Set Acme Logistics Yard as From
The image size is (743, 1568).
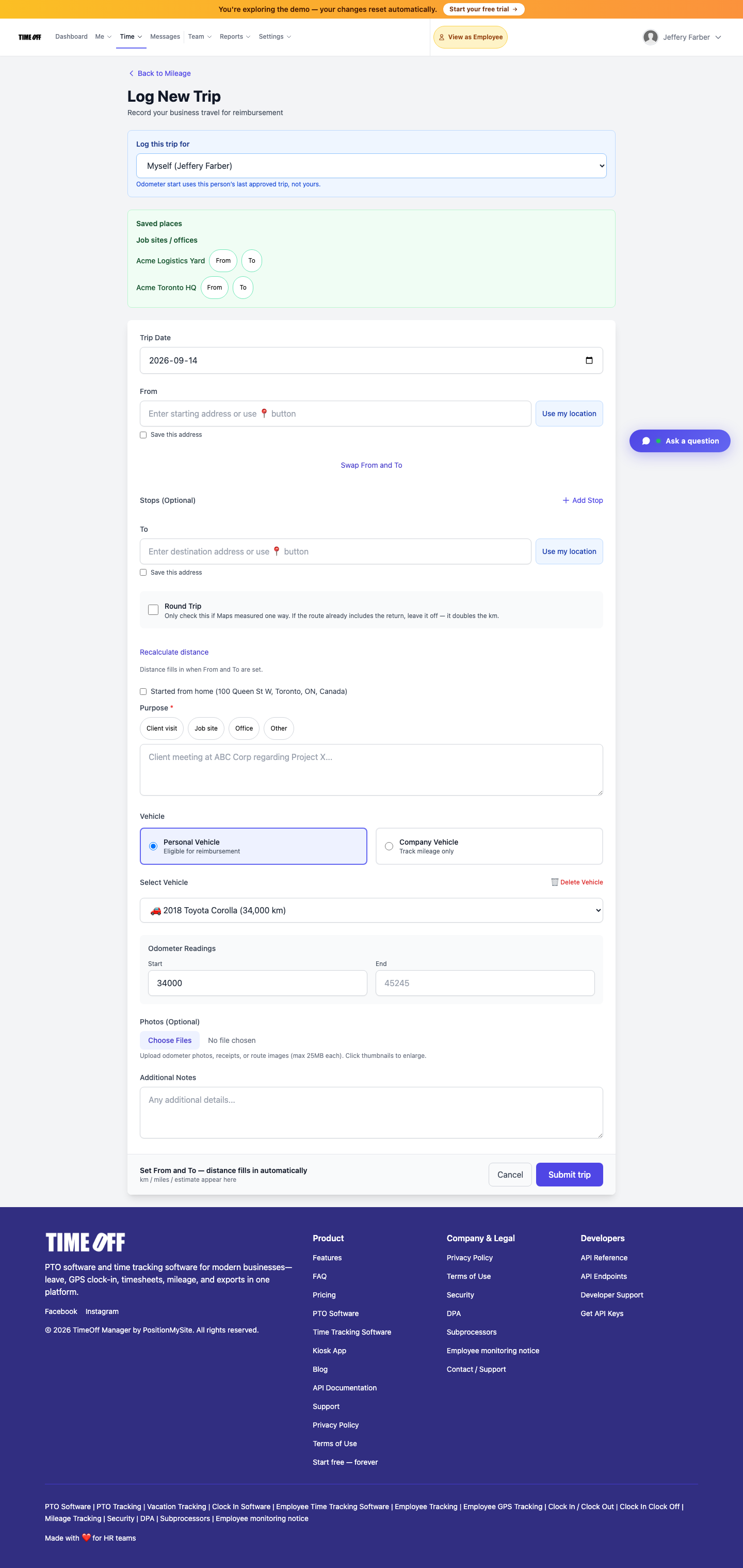pyautogui.click(x=223, y=261)
